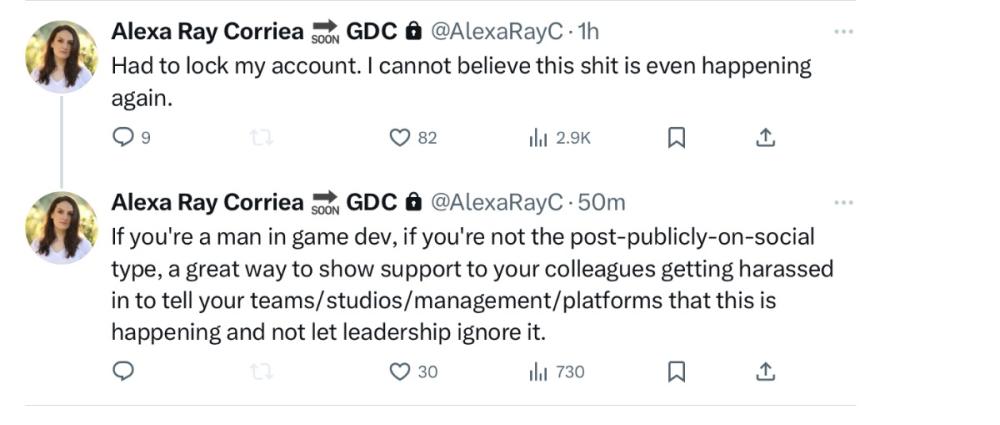Reply to the first tweet about locking account
The width and height of the screenshot is (1000, 425).
click(123, 138)
